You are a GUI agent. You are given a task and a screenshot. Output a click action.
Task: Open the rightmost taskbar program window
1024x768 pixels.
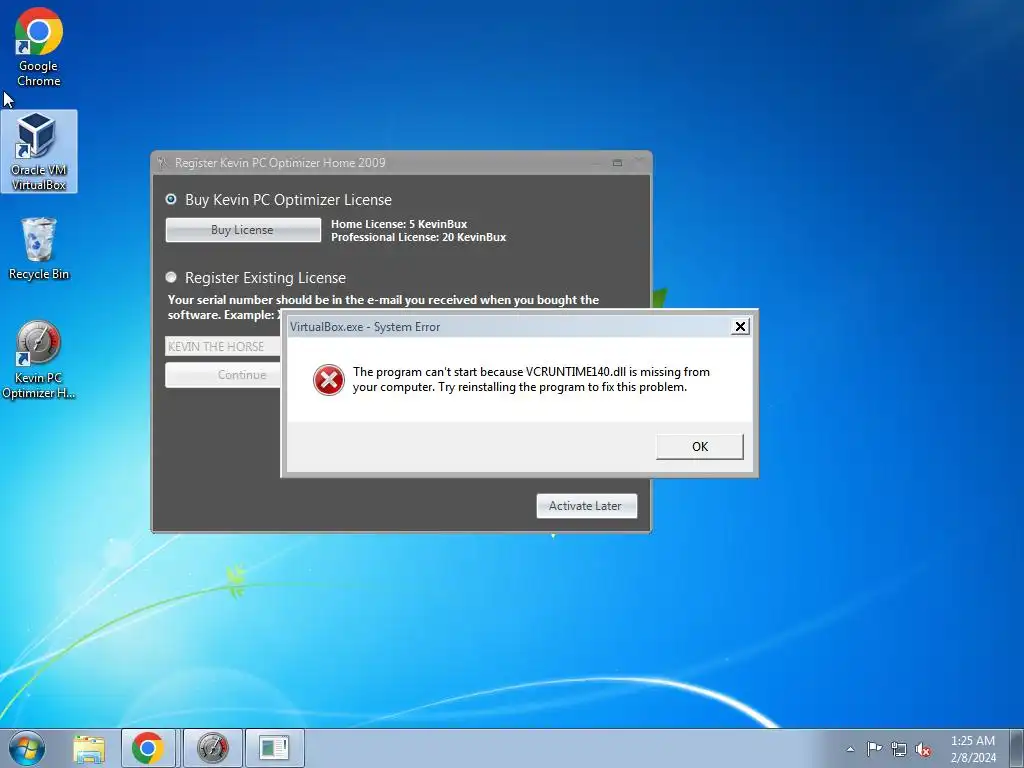274,748
